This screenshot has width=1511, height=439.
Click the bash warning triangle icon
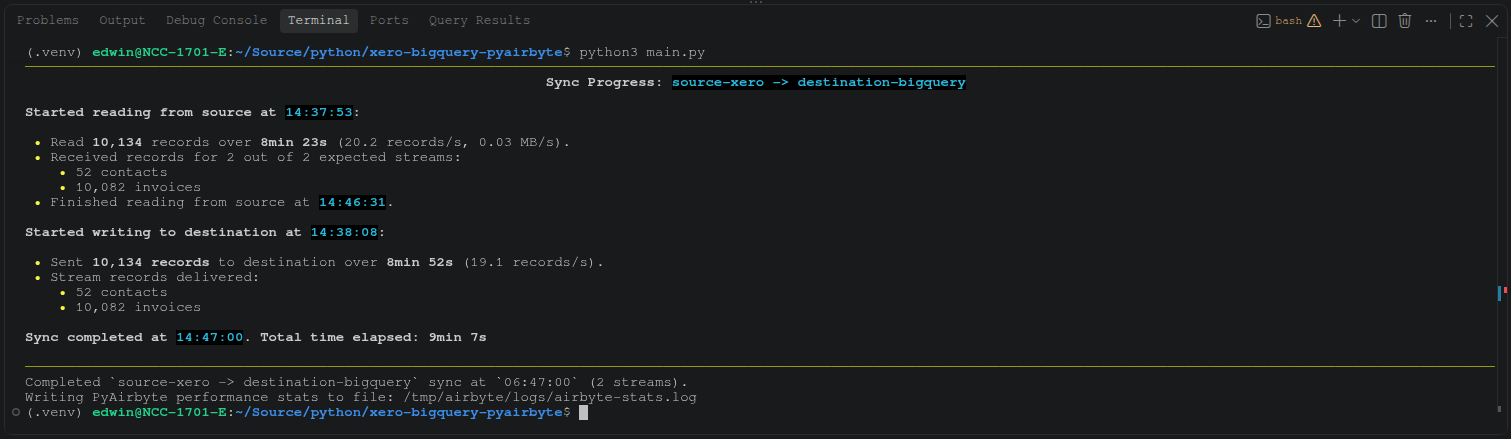click(x=1314, y=20)
